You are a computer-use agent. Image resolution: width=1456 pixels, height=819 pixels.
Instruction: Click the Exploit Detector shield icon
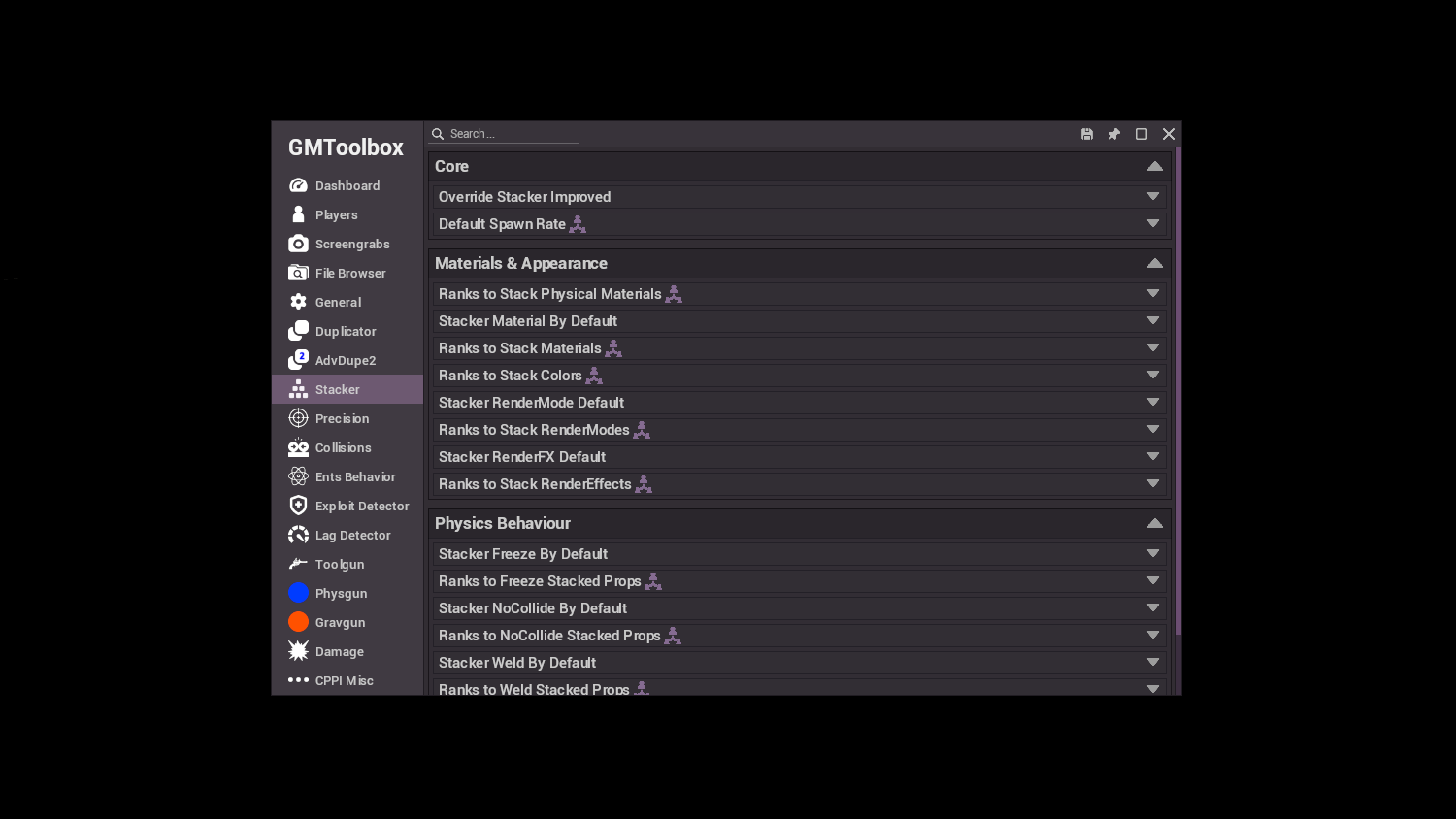pos(298,506)
